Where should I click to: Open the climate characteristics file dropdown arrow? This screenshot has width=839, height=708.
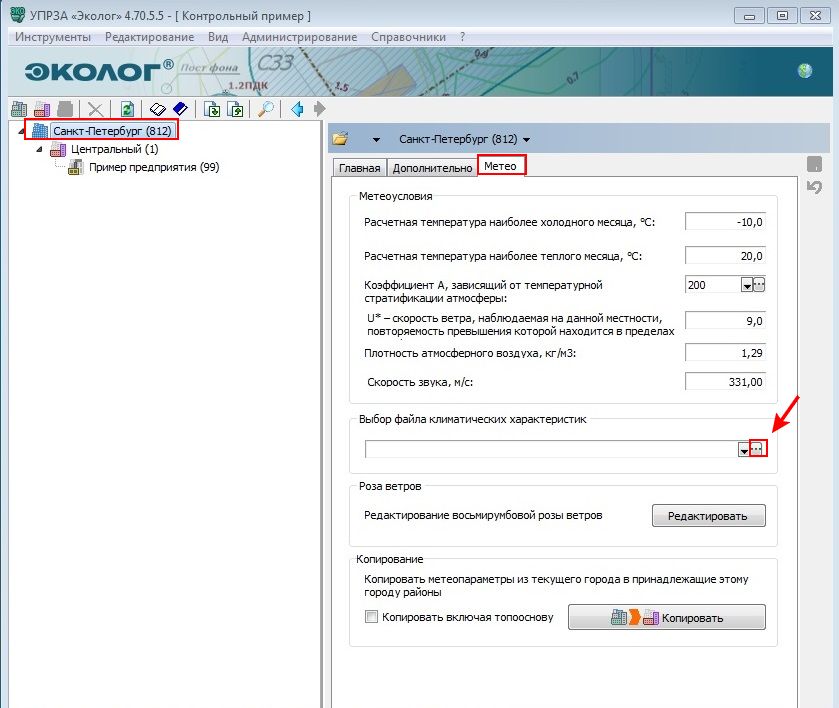point(744,450)
